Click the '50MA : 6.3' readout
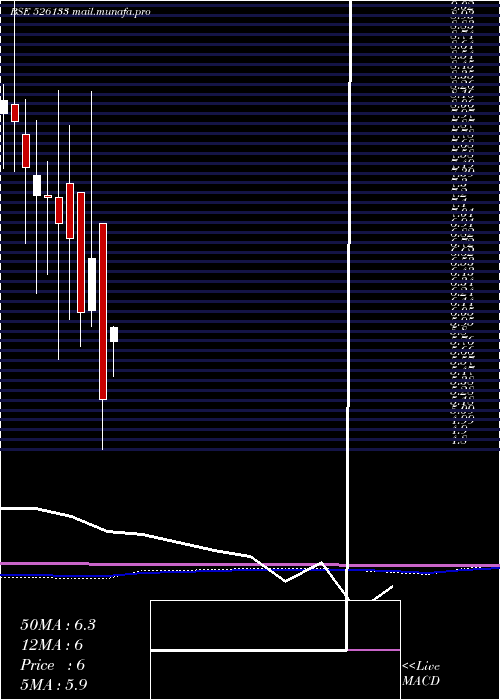The width and height of the screenshot is (500, 700). [x=58, y=625]
